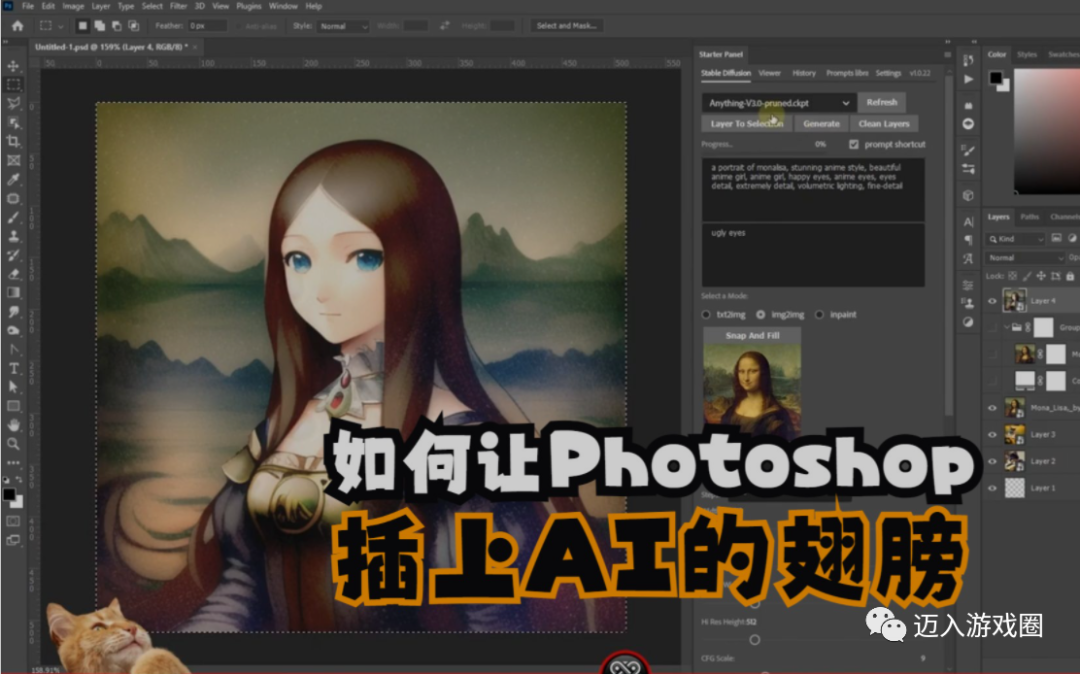The image size is (1080, 674).
Task: Open the Window menu
Action: pos(283,6)
